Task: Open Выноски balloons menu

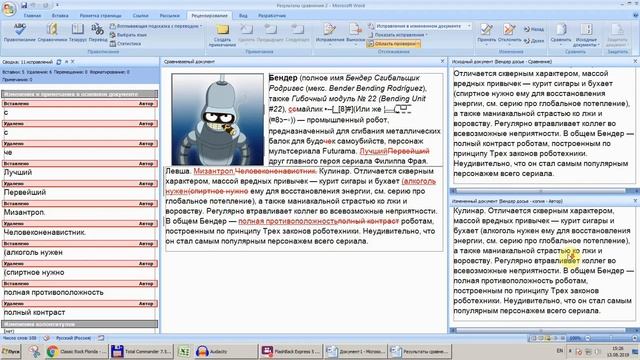Action: [356, 33]
